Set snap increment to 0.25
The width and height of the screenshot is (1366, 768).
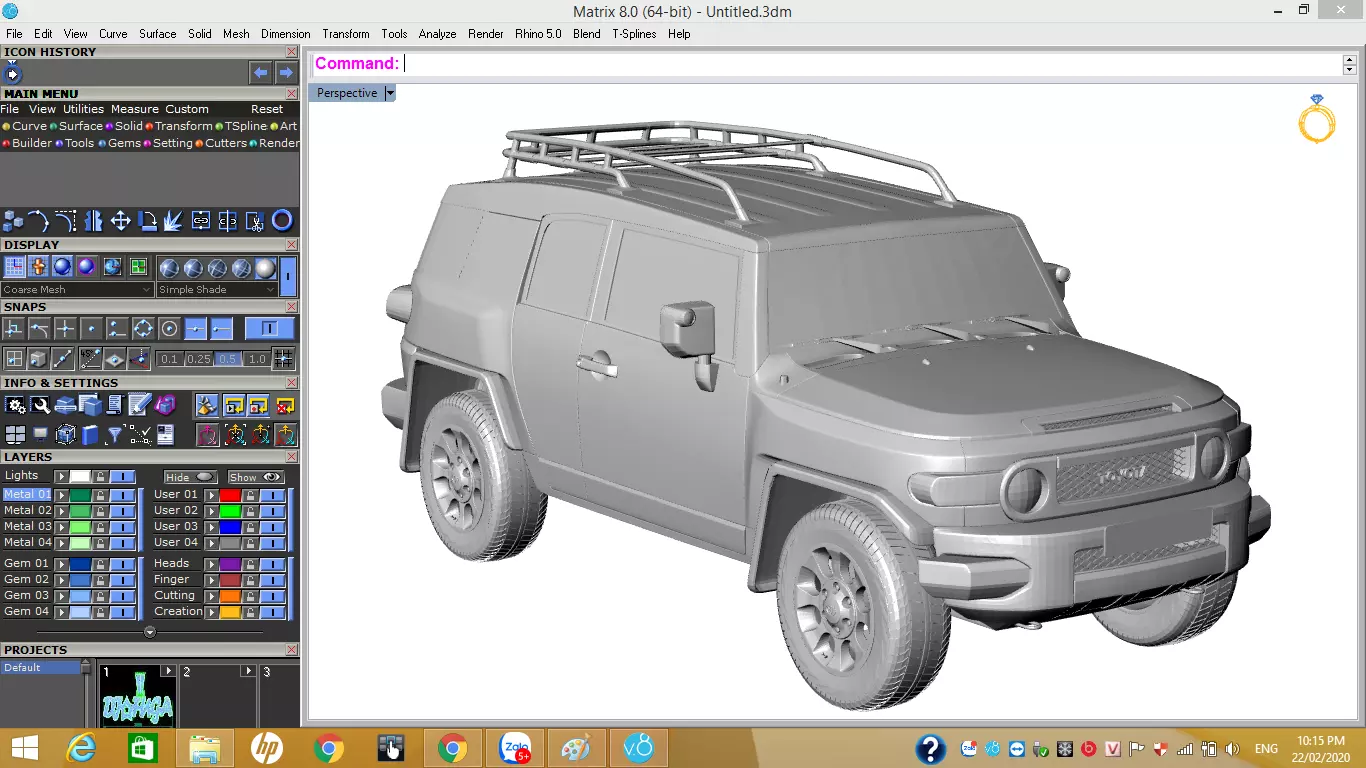click(198, 359)
